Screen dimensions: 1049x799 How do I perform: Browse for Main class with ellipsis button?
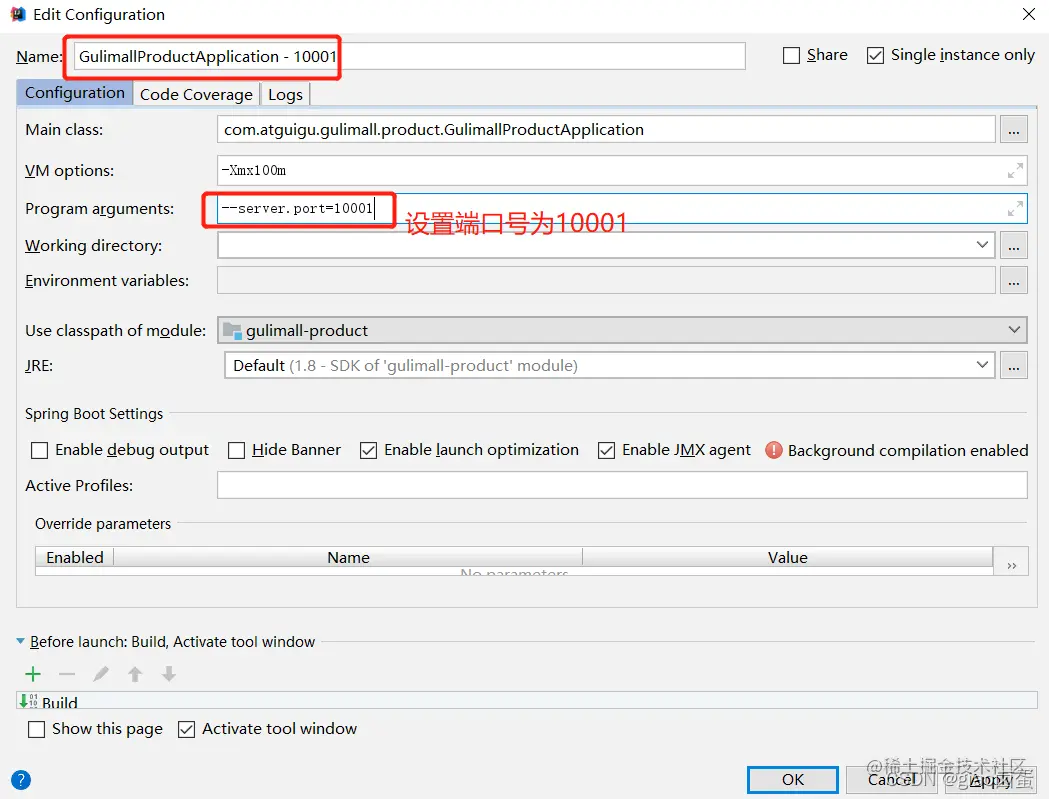pos(1014,130)
